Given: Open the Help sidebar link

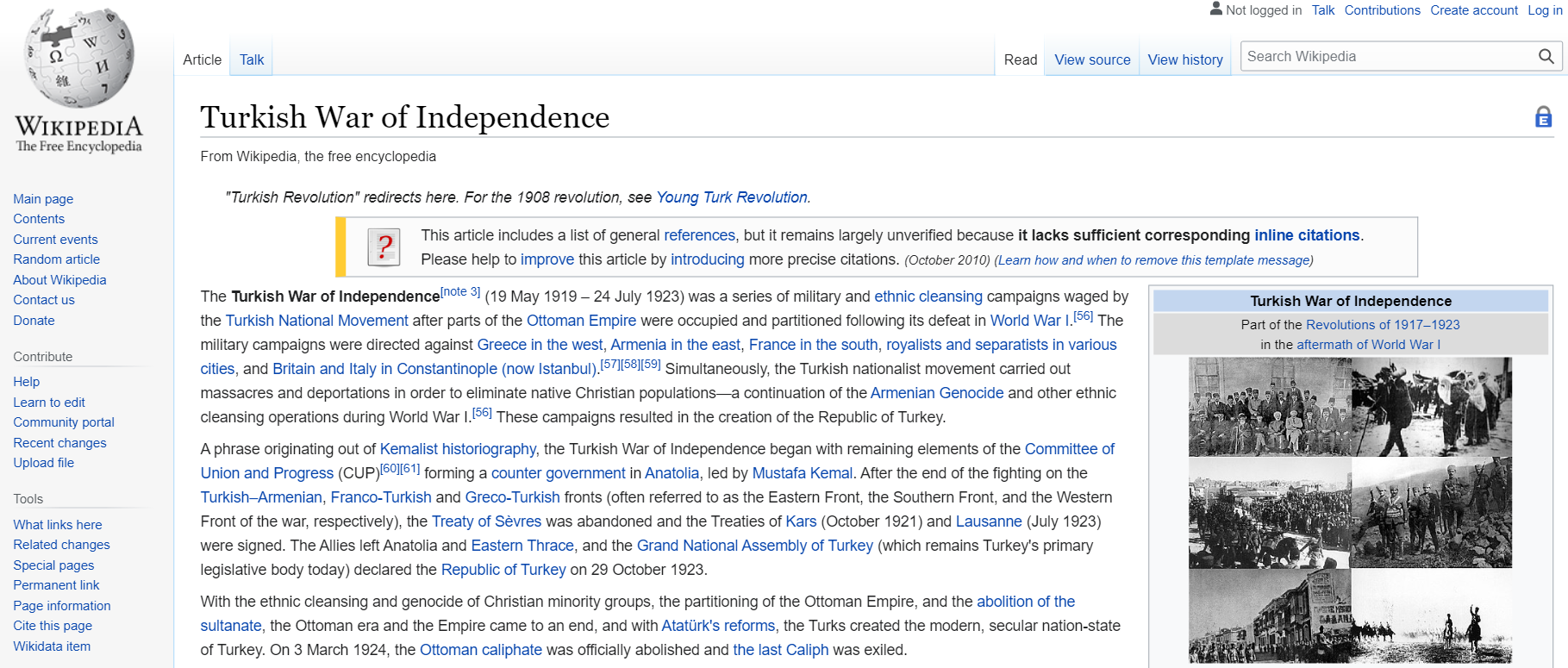Looking at the screenshot, I should click(26, 382).
